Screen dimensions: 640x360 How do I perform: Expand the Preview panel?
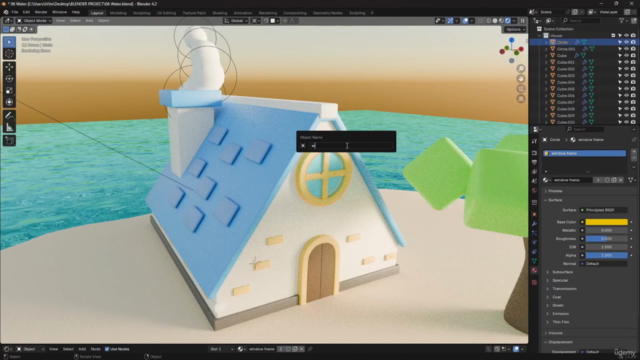pyautogui.click(x=555, y=191)
